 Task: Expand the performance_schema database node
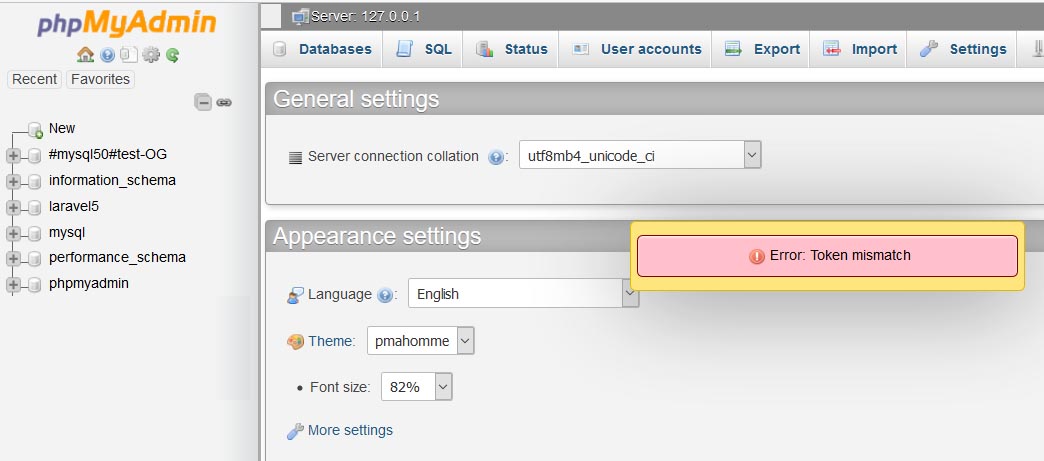point(13,258)
